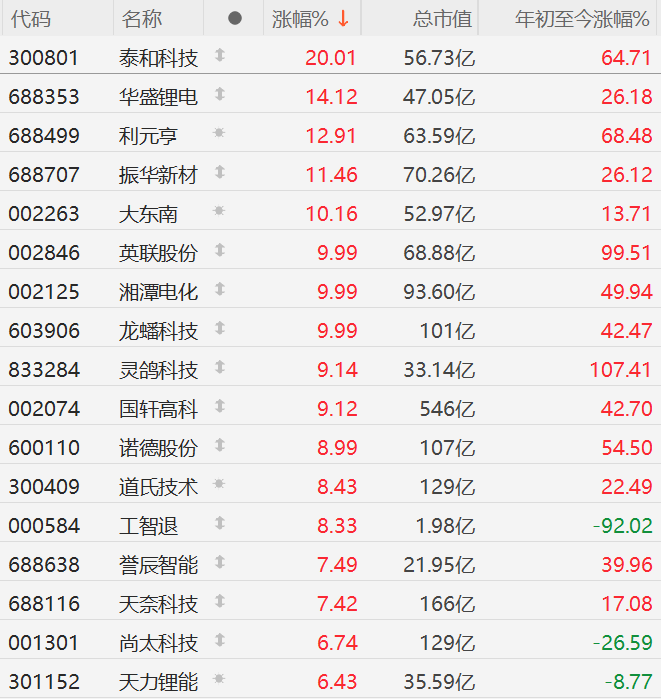This screenshot has width=661, height=699.
Task: Select stock name 天力锂能
Action: tap(158, 682)
